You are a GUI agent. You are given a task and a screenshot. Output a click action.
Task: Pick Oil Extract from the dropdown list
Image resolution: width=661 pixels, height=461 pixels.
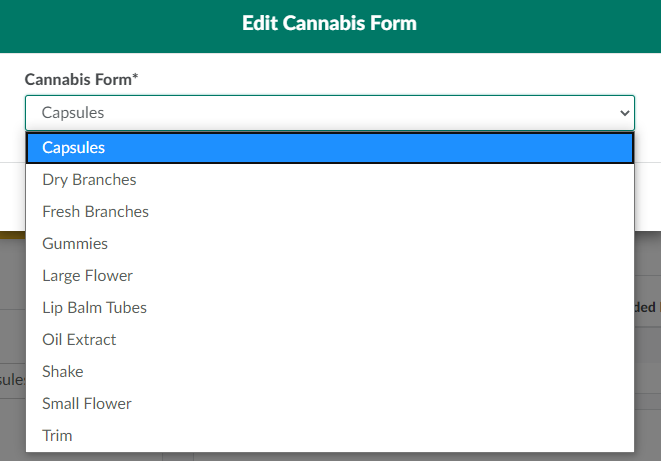coord(79,340)
